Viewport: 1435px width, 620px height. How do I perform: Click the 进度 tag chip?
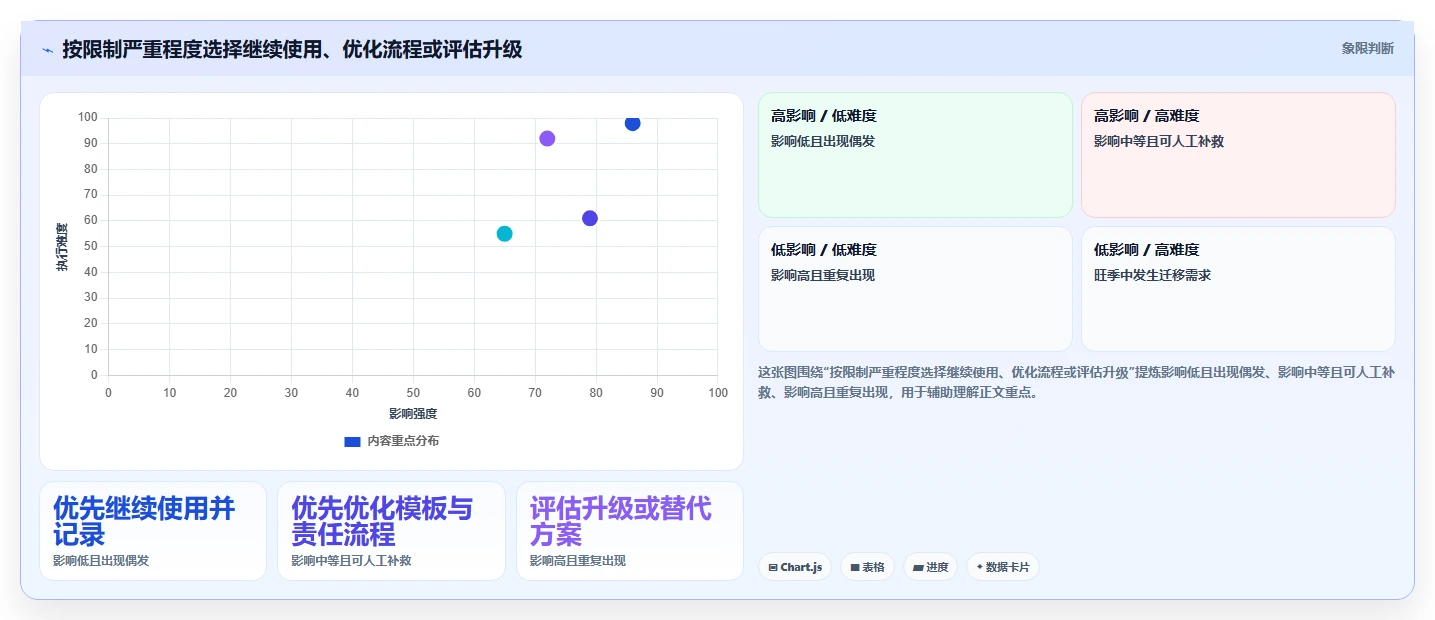[x=930, y=567]
